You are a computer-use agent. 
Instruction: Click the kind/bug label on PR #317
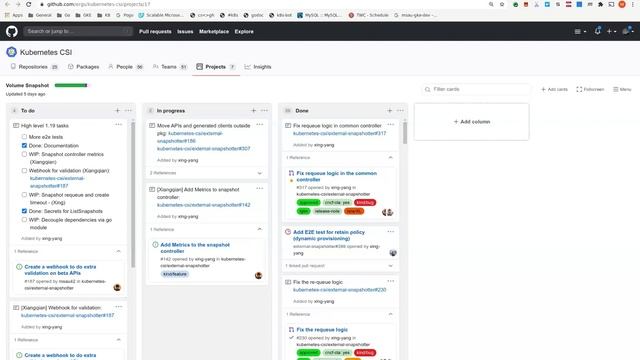[365, 202]
